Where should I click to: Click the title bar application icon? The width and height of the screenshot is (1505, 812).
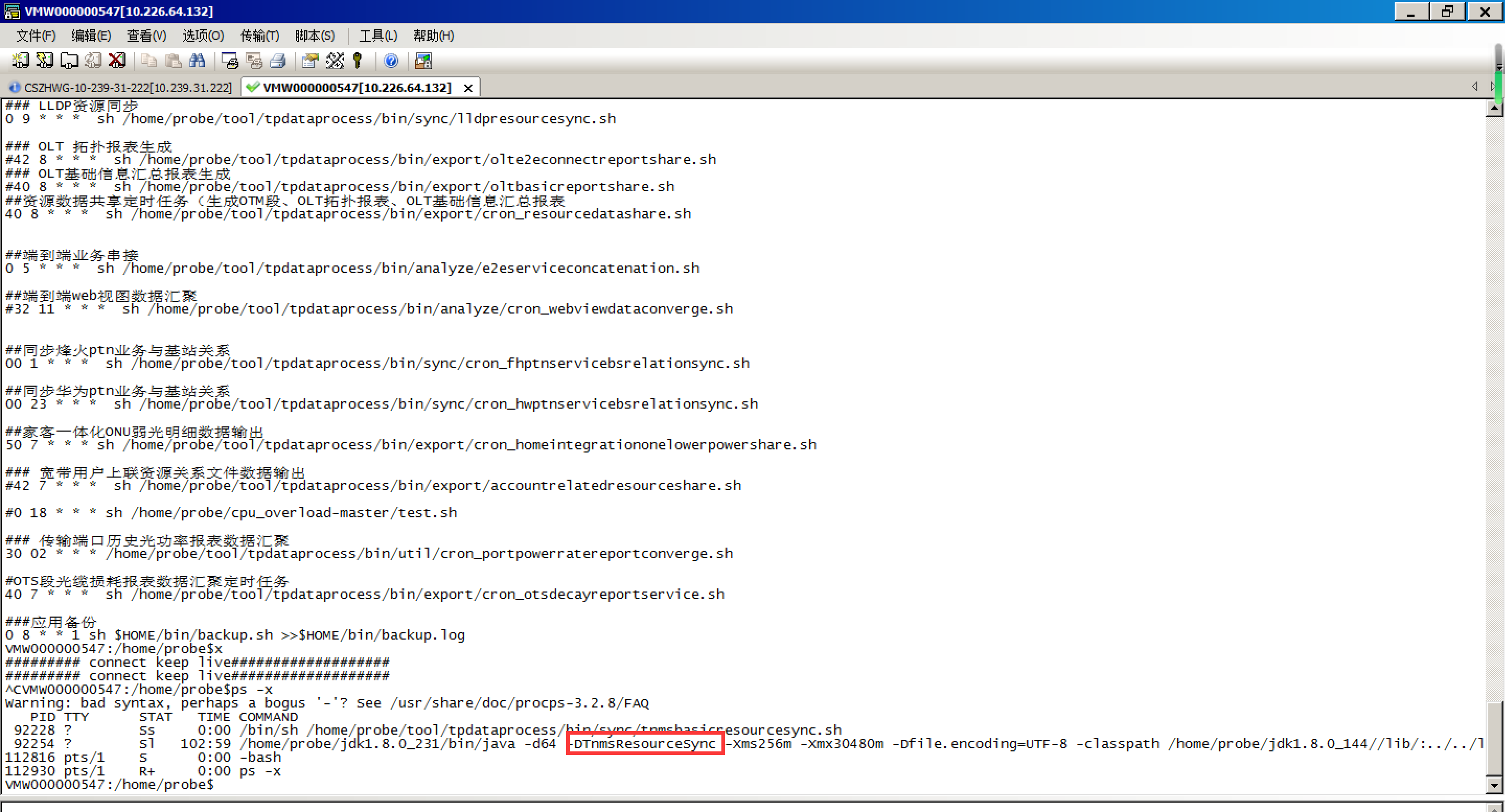12,11
